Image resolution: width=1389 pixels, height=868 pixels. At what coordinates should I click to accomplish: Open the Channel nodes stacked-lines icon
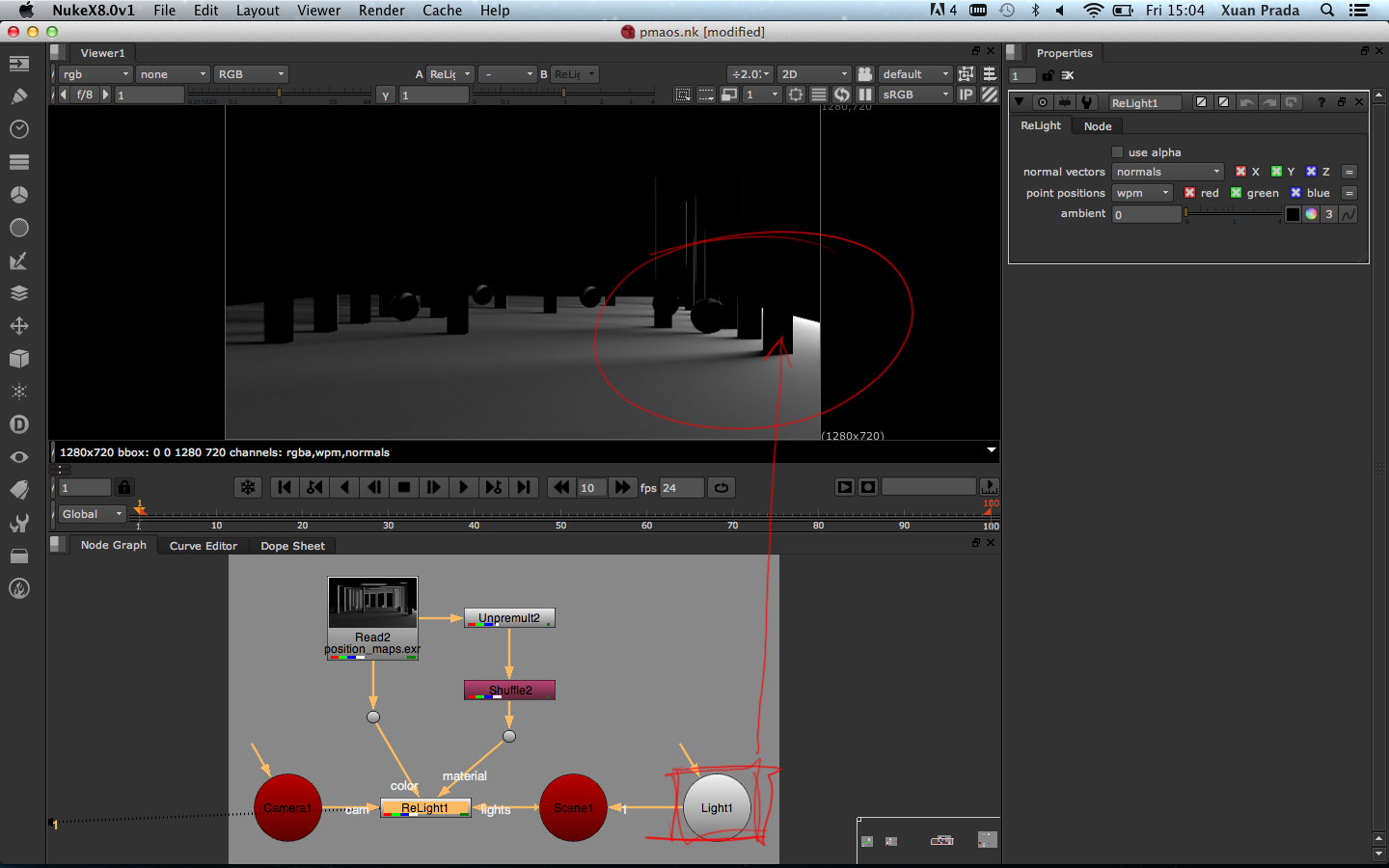point(18,162)
